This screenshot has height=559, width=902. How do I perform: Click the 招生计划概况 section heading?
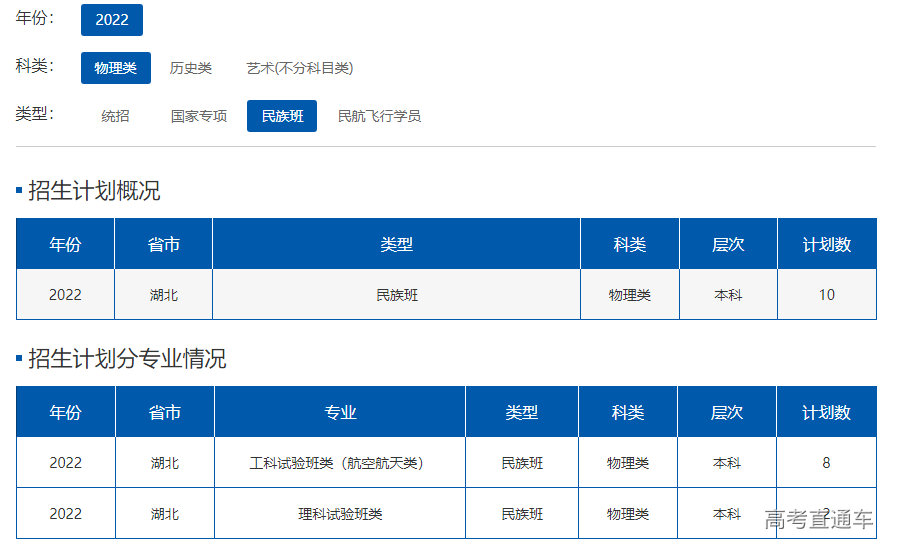click(x=94, y=190)
